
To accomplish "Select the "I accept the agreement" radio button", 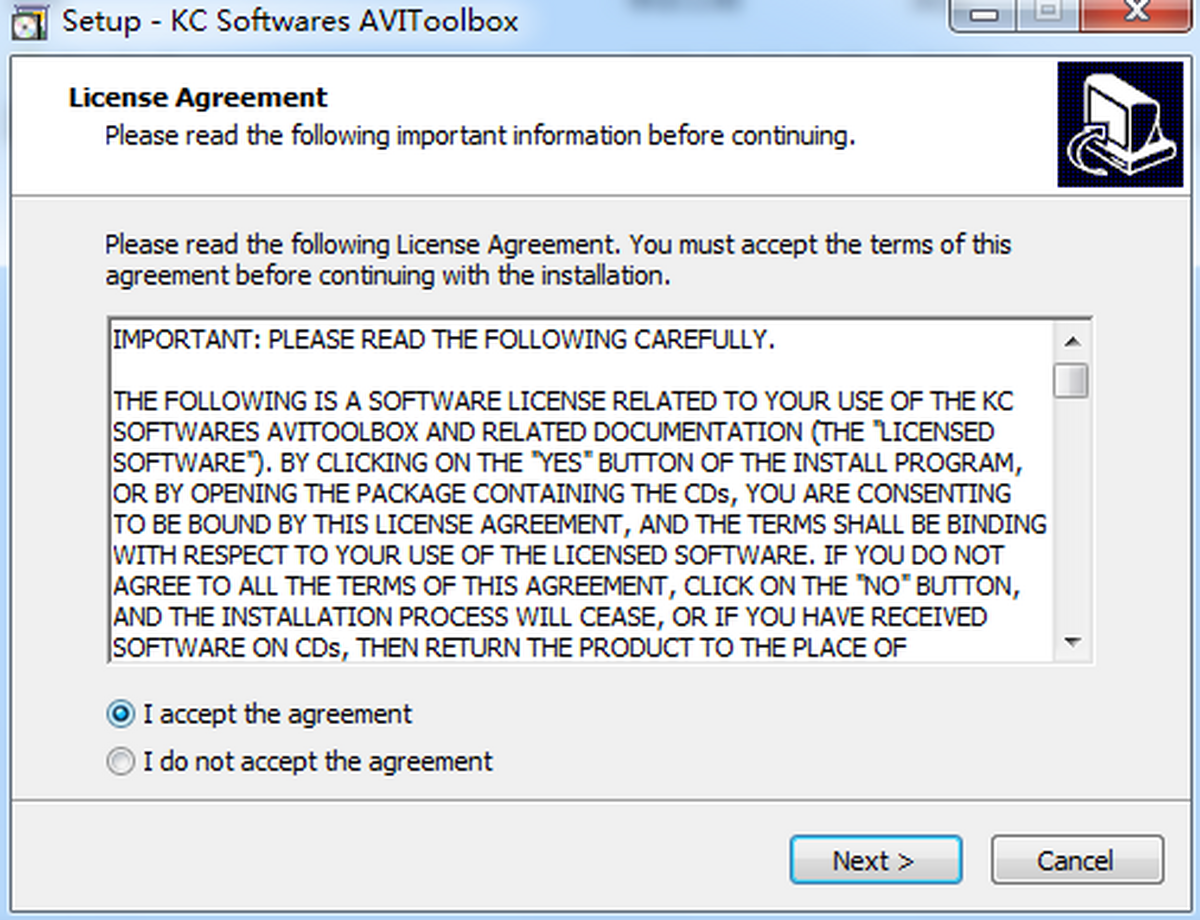I will pos(120,714).
